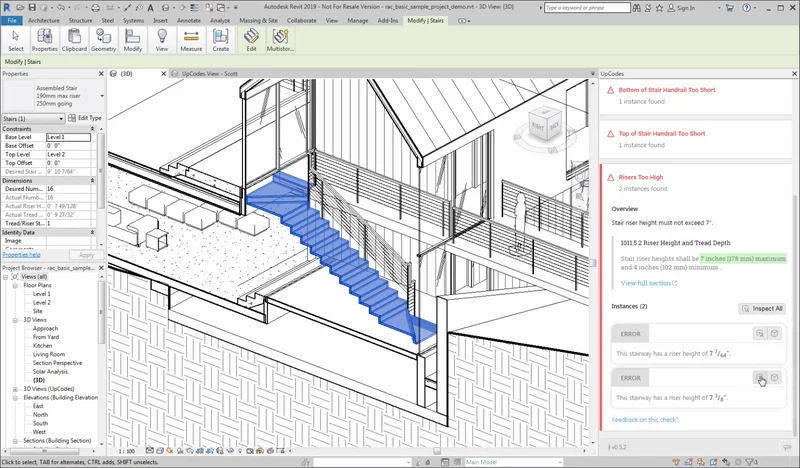Select the Geometry ribbon tool
Viewport: 800px width, 468px height.
pyautogui.click(x=103, y=39)
